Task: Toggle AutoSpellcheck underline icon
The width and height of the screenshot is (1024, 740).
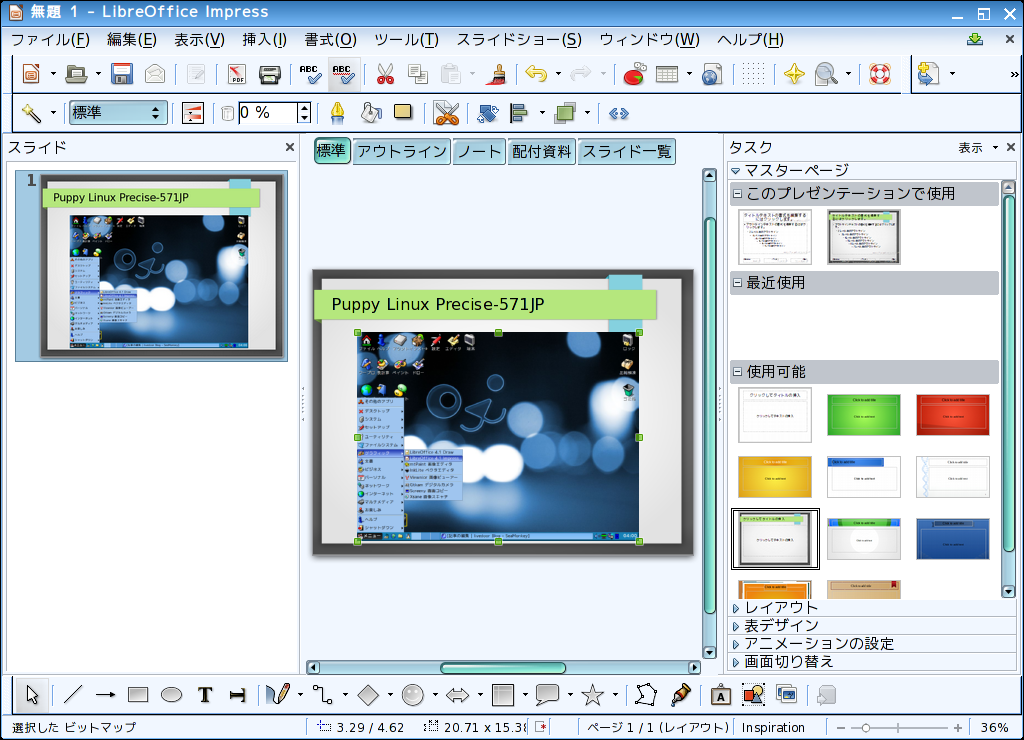Action: tap(344, 74)
